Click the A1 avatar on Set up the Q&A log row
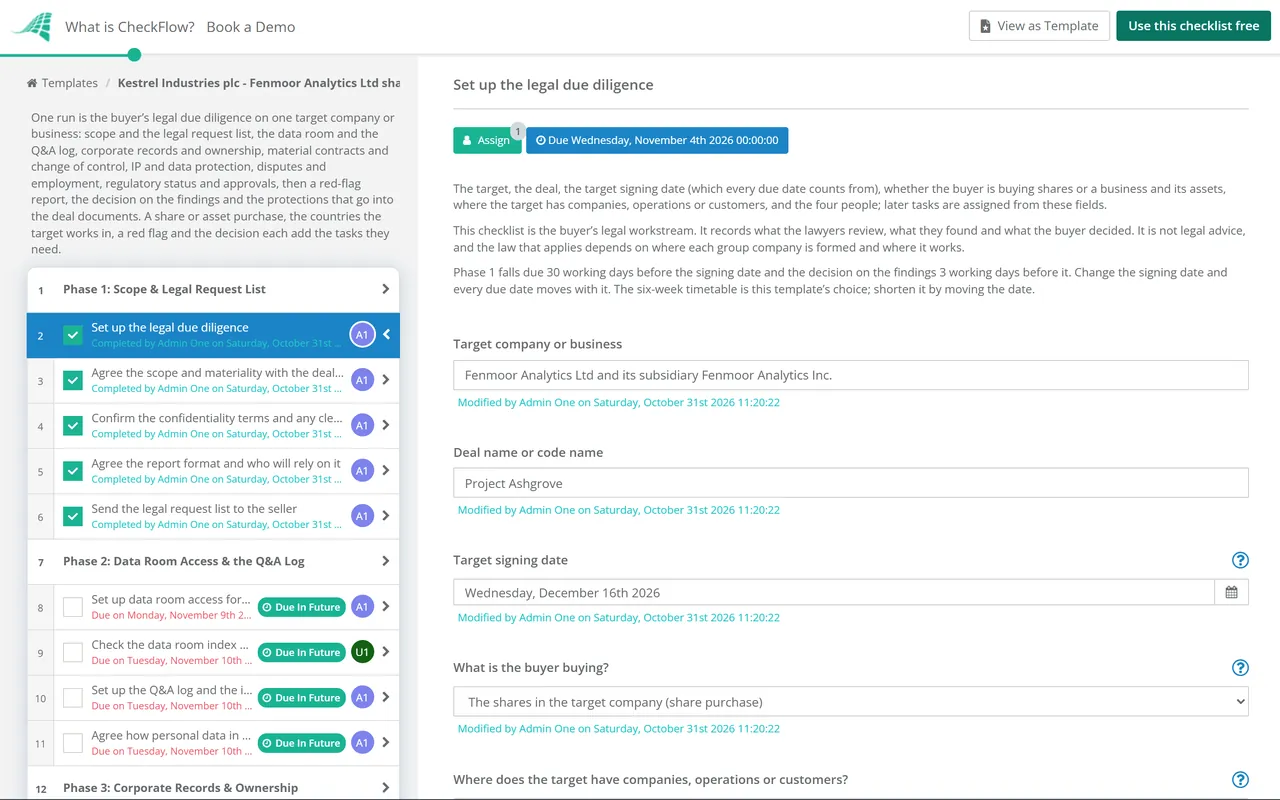 pos(362,697)
